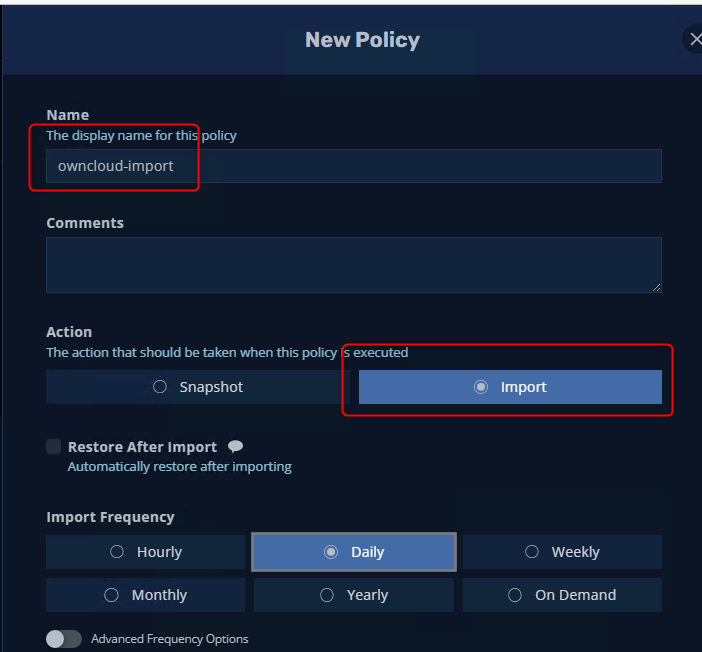Set import frequency to Weekly

562,552
